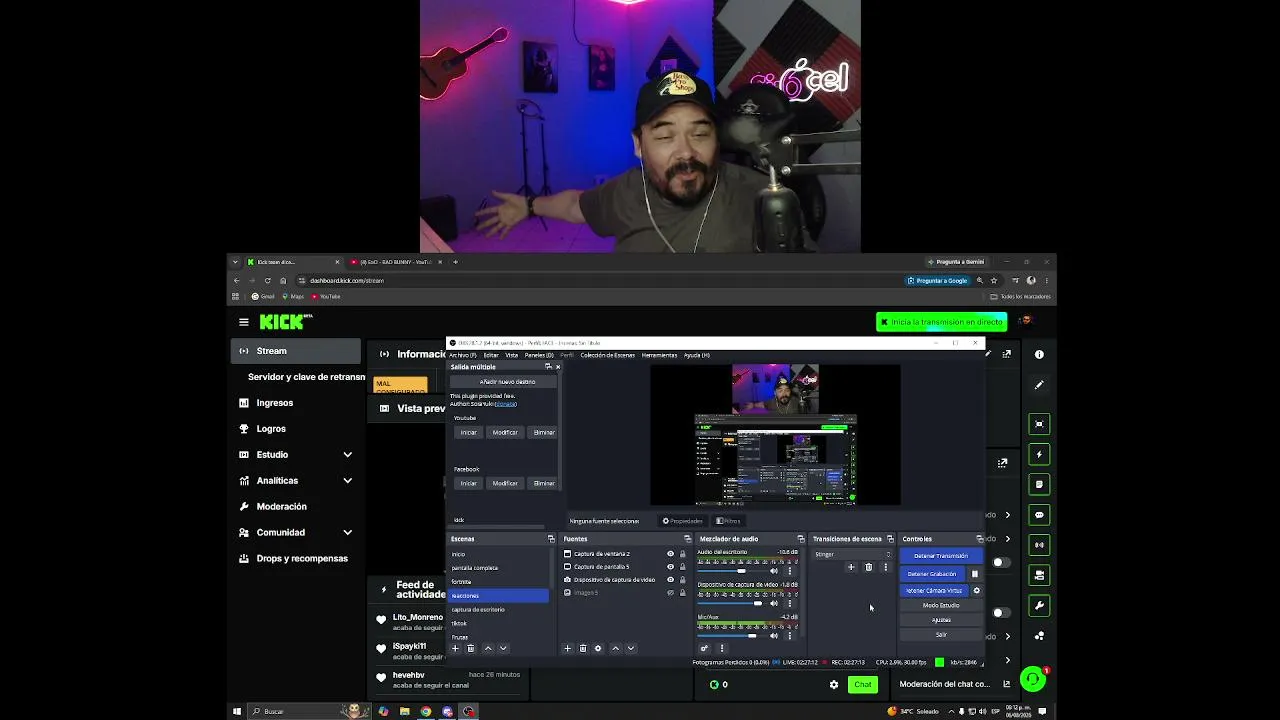
Task: Move source down in Fuentes panel
Action: (x=630, y=648)
